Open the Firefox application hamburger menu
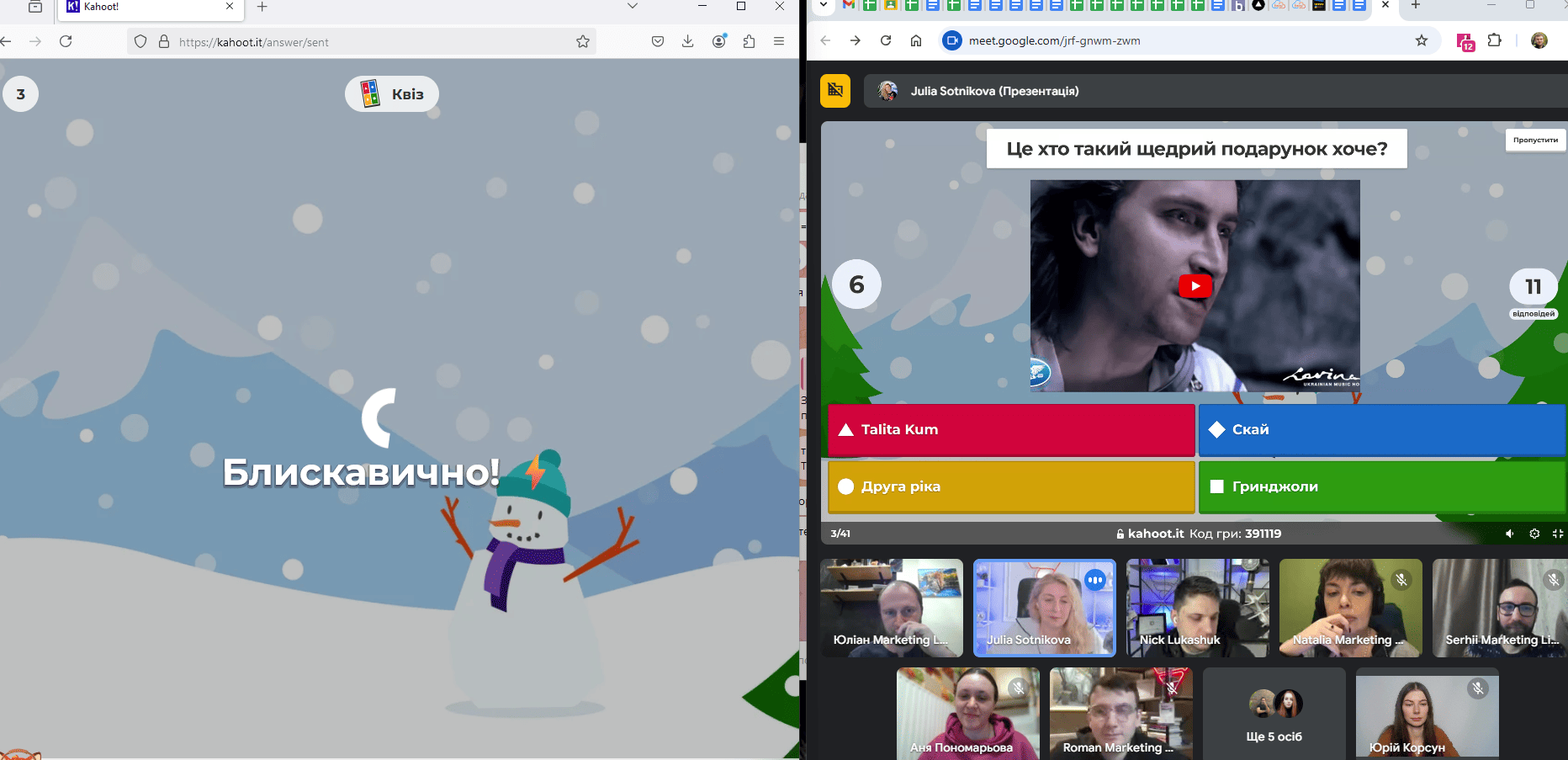 (779, 40)
